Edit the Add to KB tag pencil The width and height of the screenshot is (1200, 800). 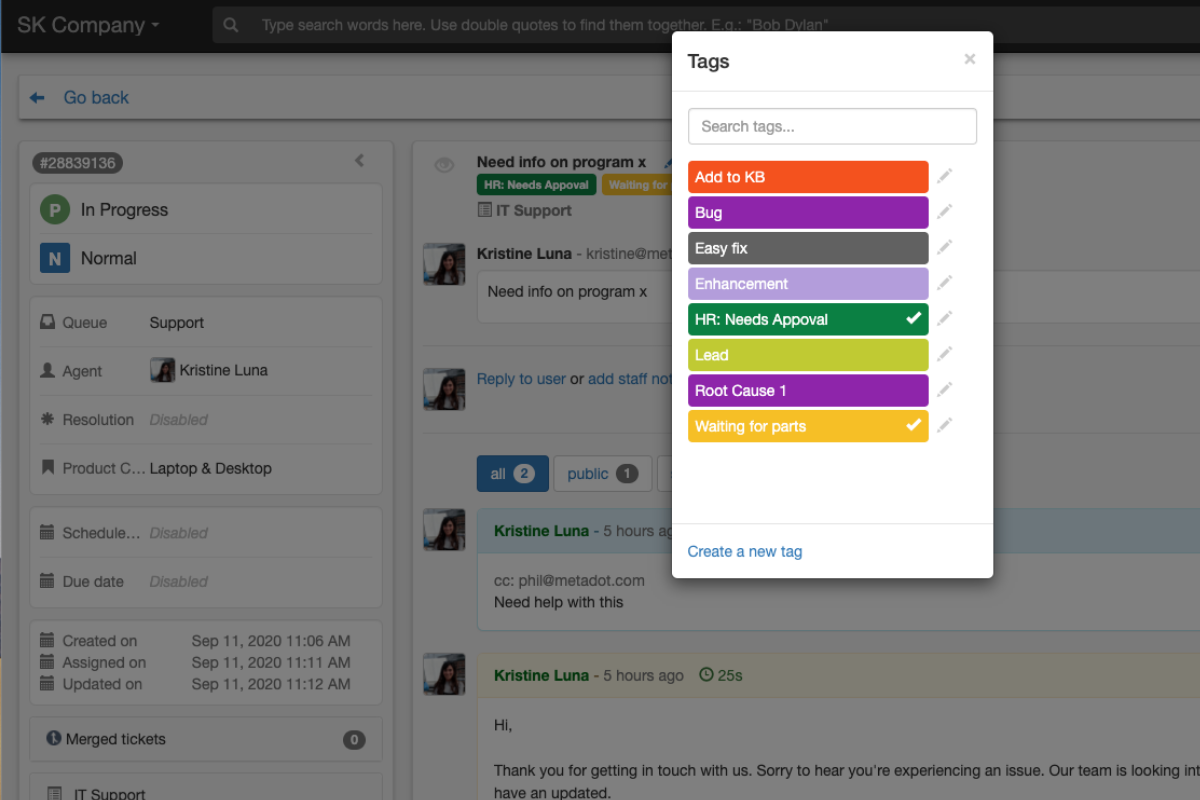[945, 177]
